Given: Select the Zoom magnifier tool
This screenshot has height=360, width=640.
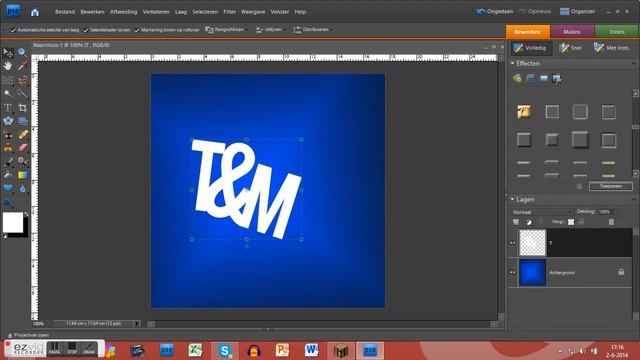Looking at the screenshot, I should coord(22,52).
